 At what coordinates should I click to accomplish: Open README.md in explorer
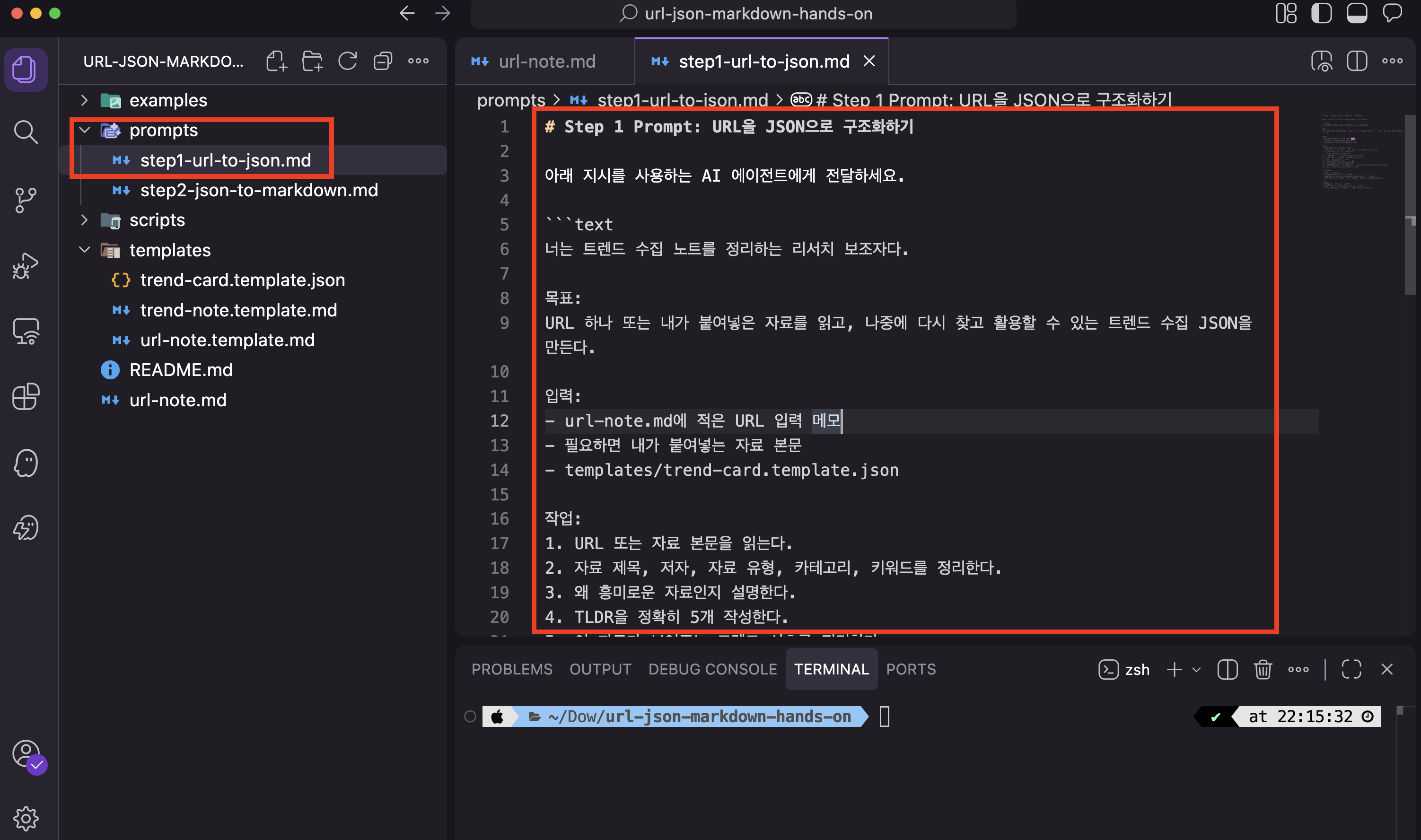[x=254, y=370]
